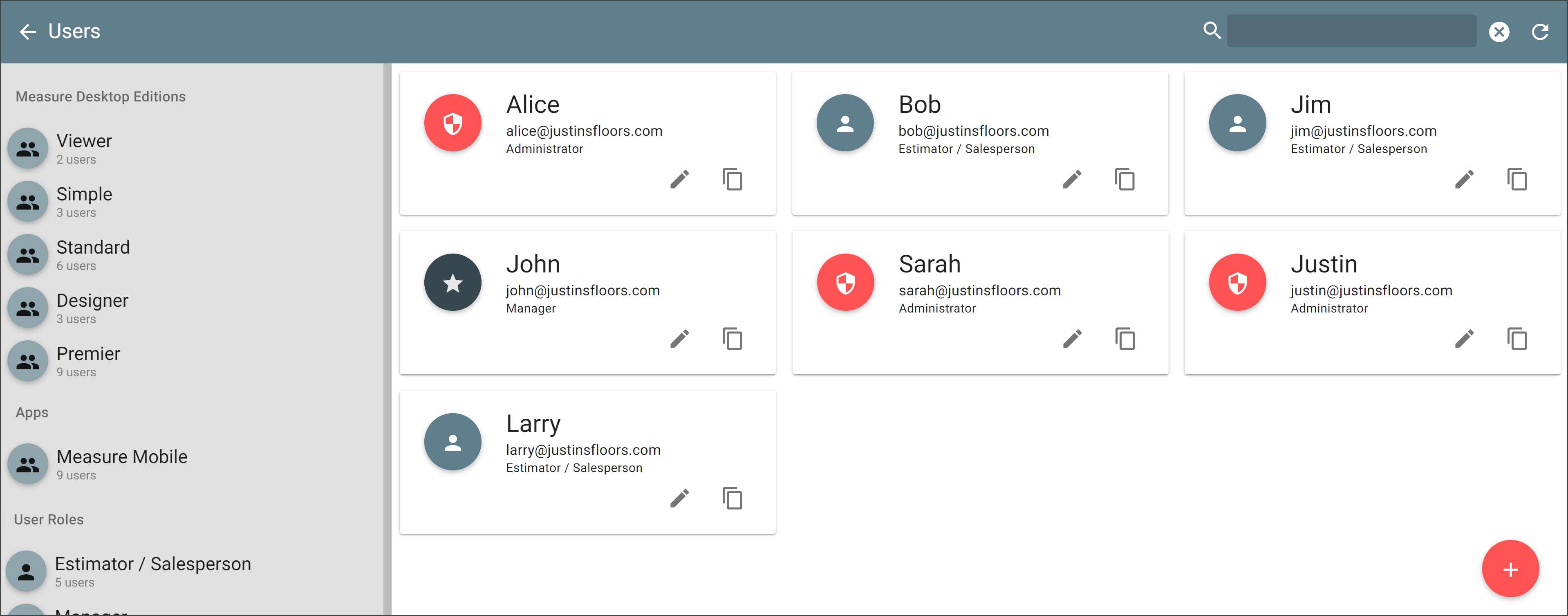Clear the search with the X button
This screenshot has width=1568, height=616.
[x=1499, y=31]
